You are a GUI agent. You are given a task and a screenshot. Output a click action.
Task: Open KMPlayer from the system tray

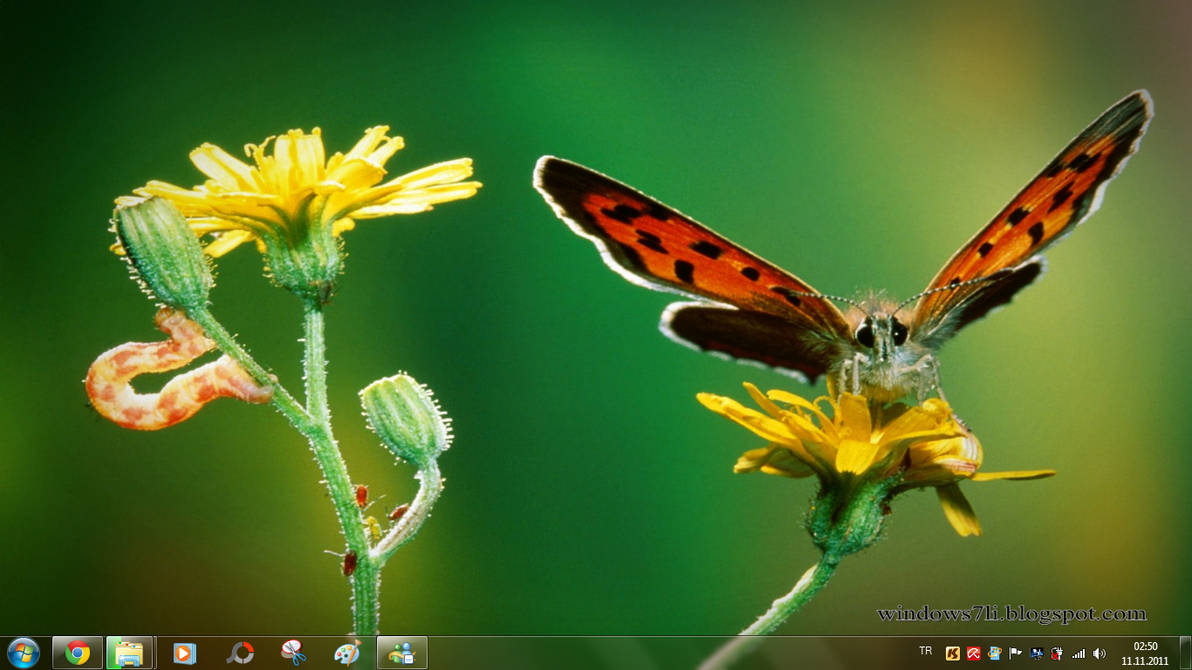click(x=952, y=653)
